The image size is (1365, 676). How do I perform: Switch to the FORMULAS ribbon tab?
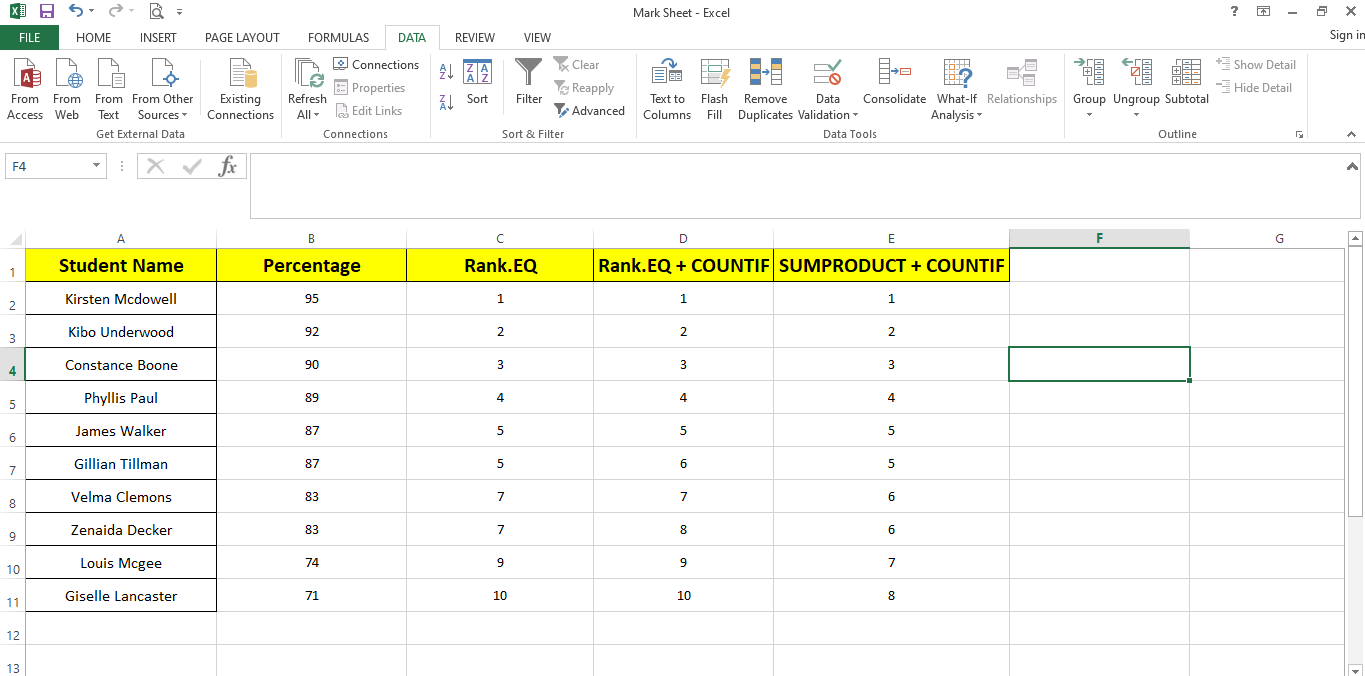tap(338, 37)
